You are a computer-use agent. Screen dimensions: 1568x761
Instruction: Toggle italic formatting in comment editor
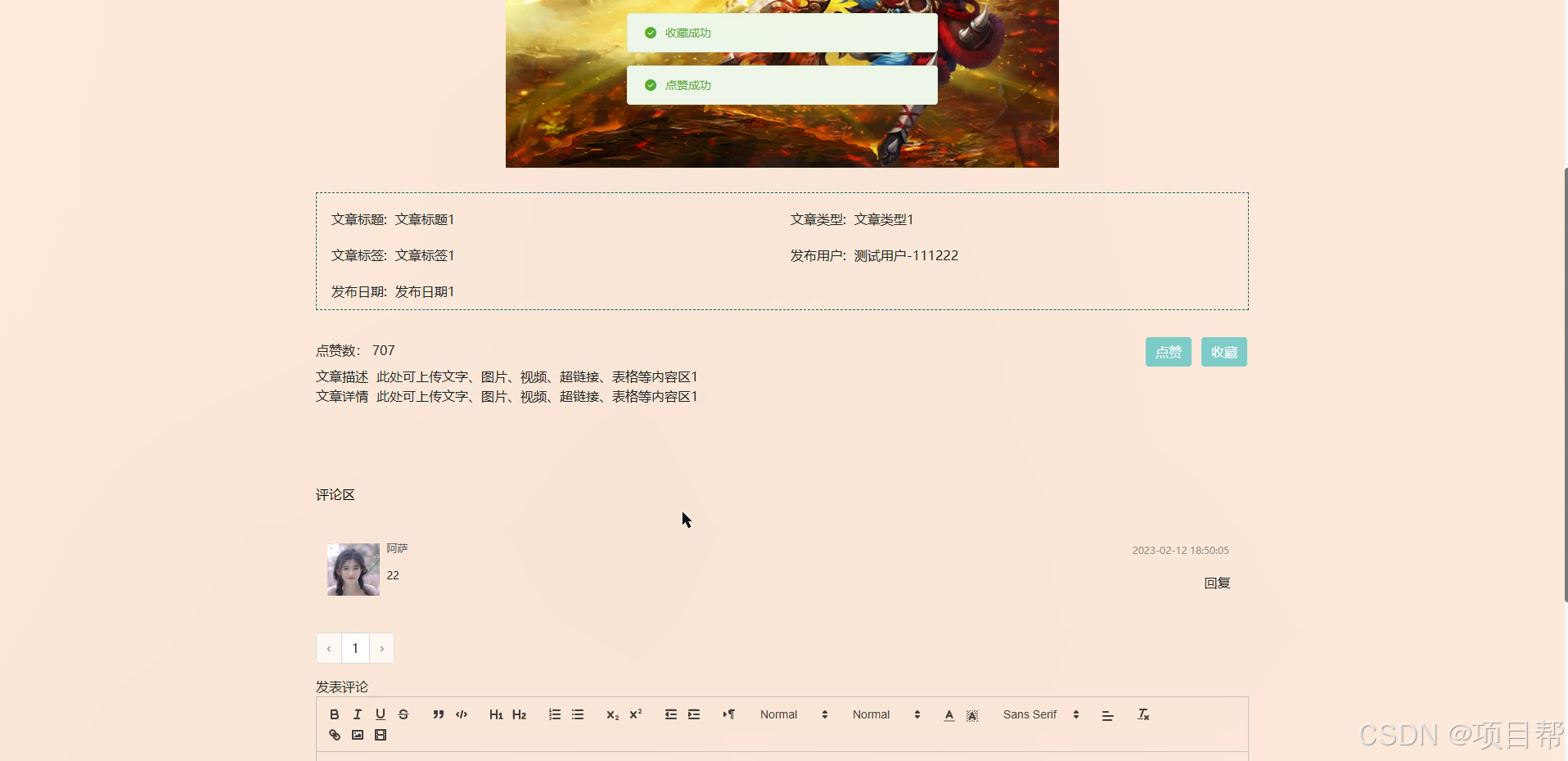pyautogui.click(x=357, y=714)
